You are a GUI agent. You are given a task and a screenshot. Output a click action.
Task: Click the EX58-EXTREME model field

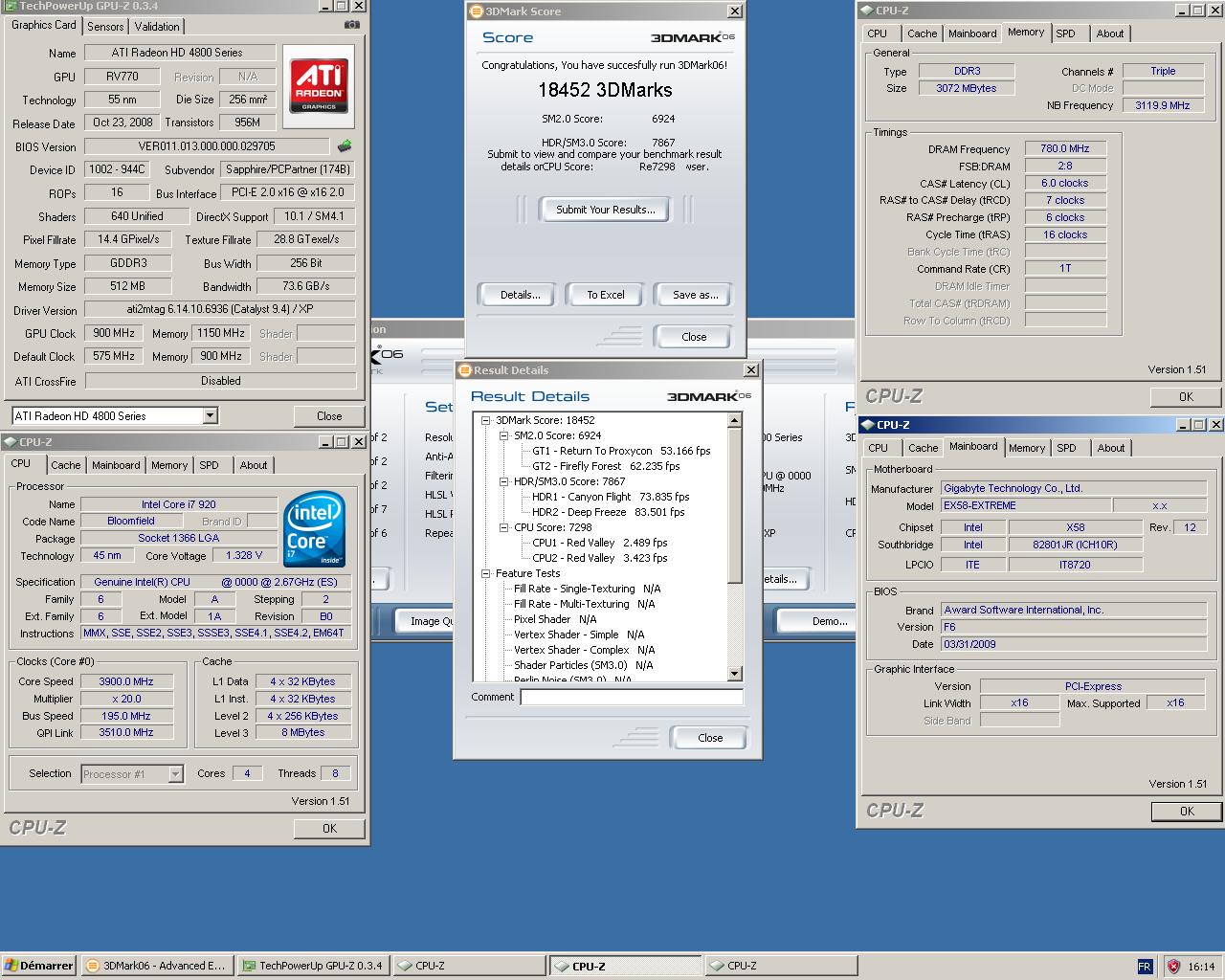tap(1026, 505)
